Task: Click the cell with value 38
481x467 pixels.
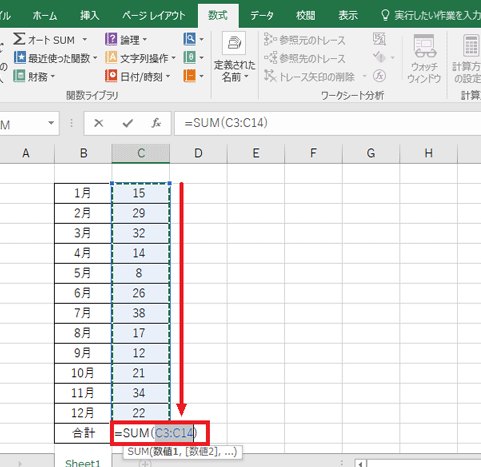Action: pos(140,313)
